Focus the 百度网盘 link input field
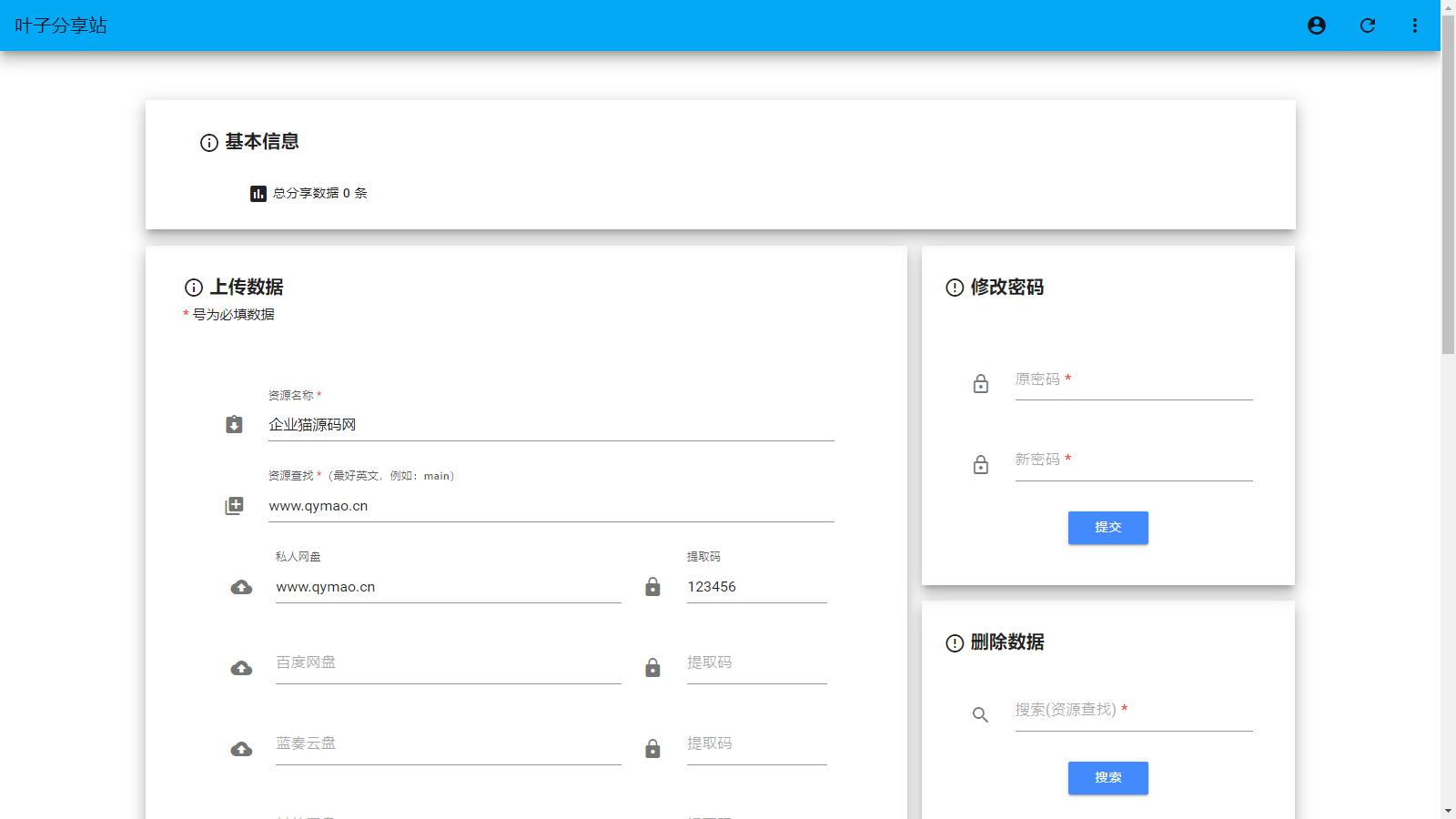 (448, 663)
